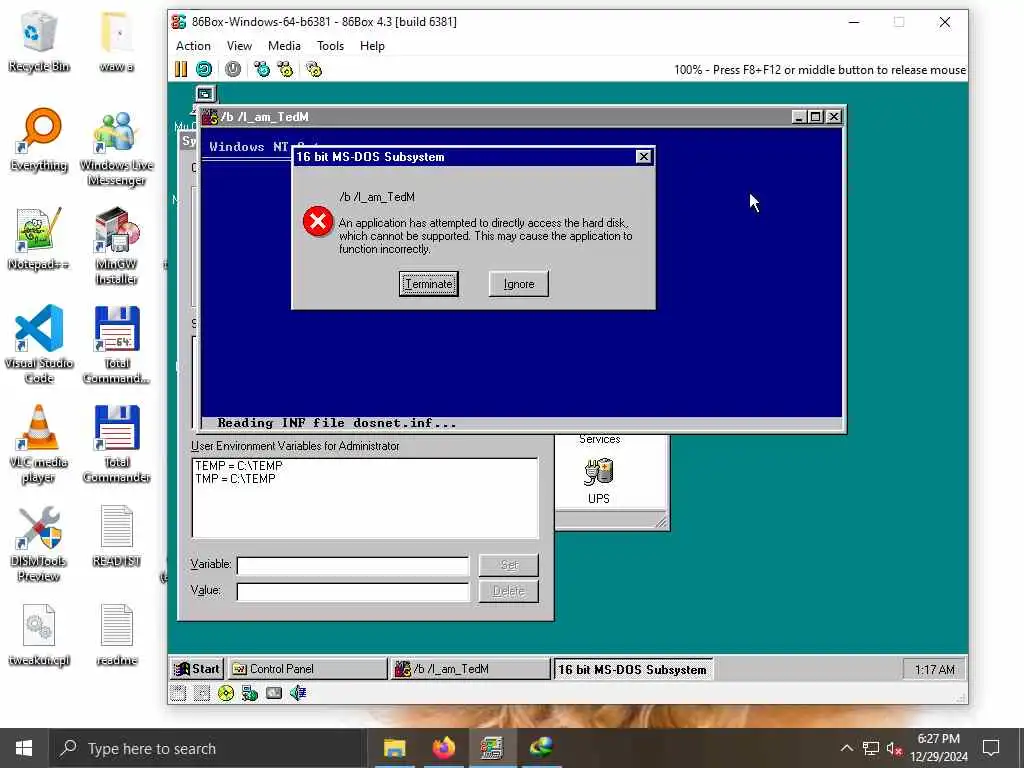Send Ctrl+Alt+Del using the toolbar icon
Image resolution: width=1024 pixels, height=768 pixels.
pos(262,69)
